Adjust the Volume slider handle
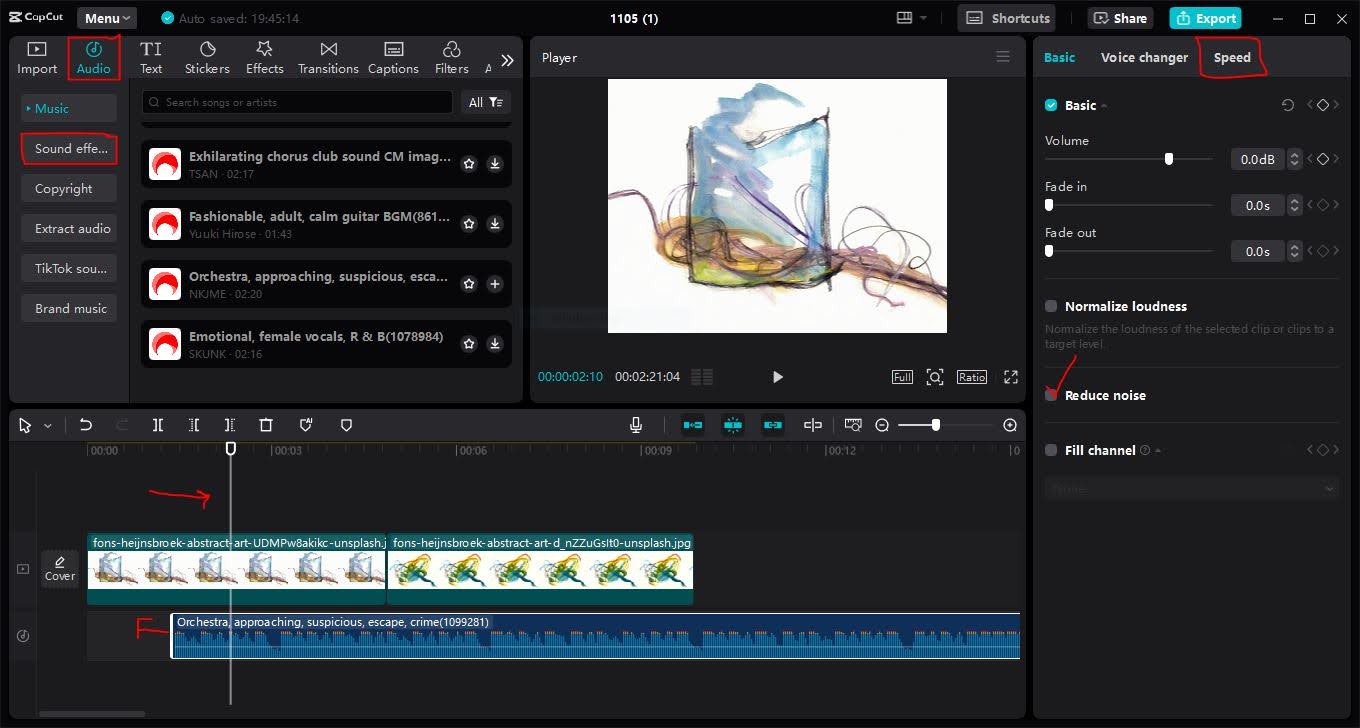 pyautogui.click(x=1168, y=159)
